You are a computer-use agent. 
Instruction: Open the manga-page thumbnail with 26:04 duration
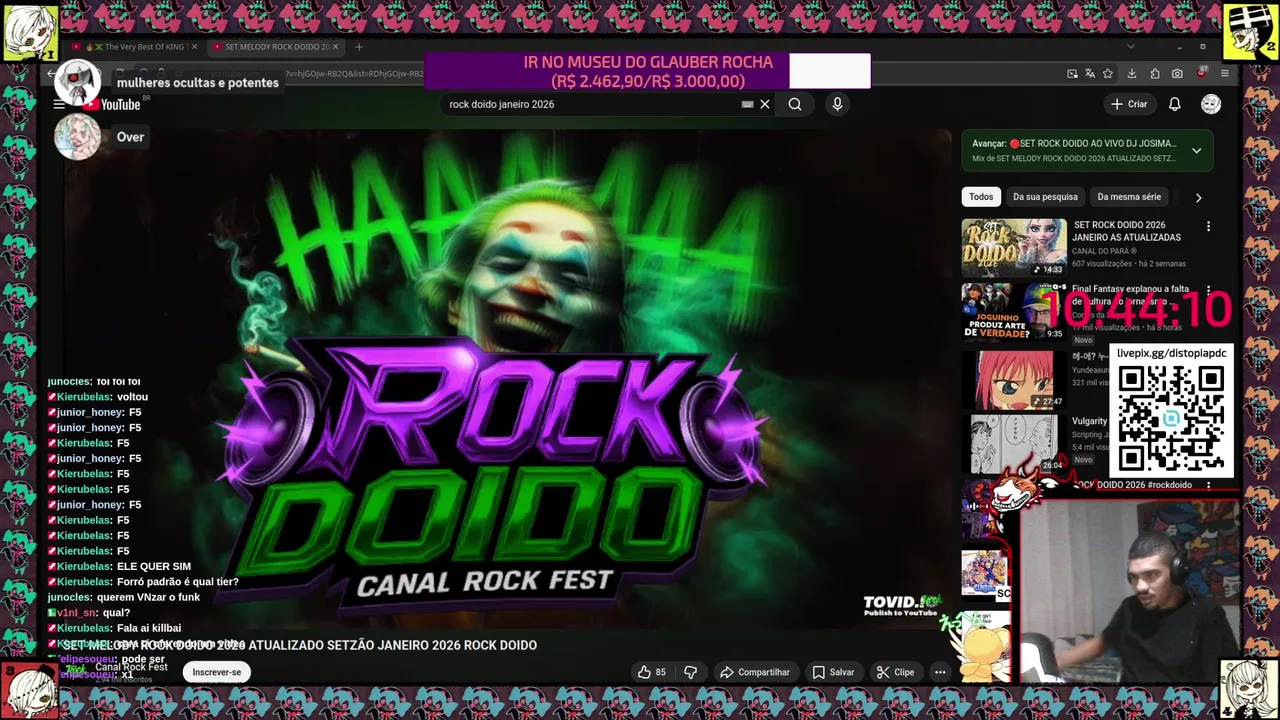(x=1014, y=444)
